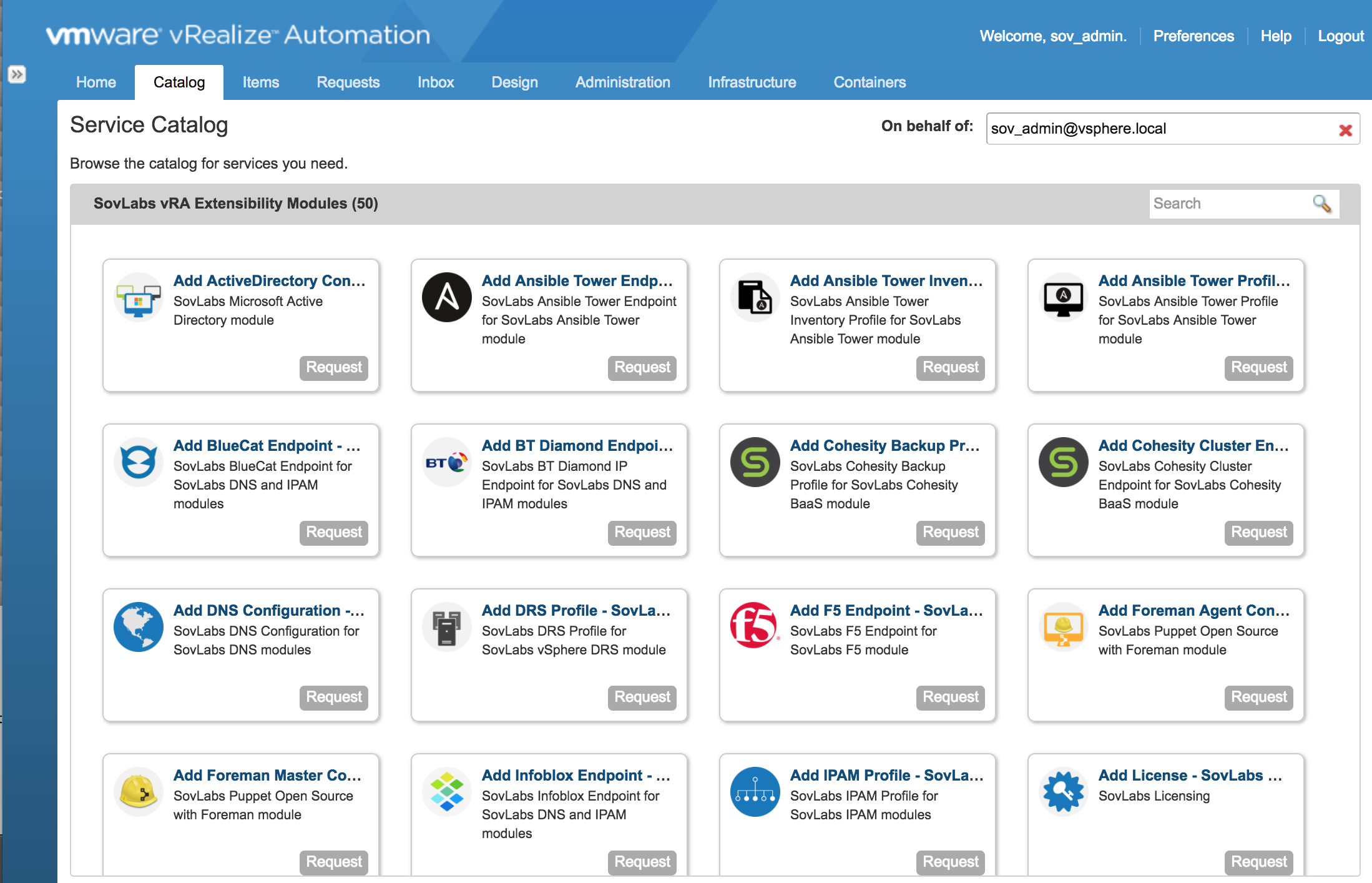Request the Add License SovLabs item

click(1259, 862)
